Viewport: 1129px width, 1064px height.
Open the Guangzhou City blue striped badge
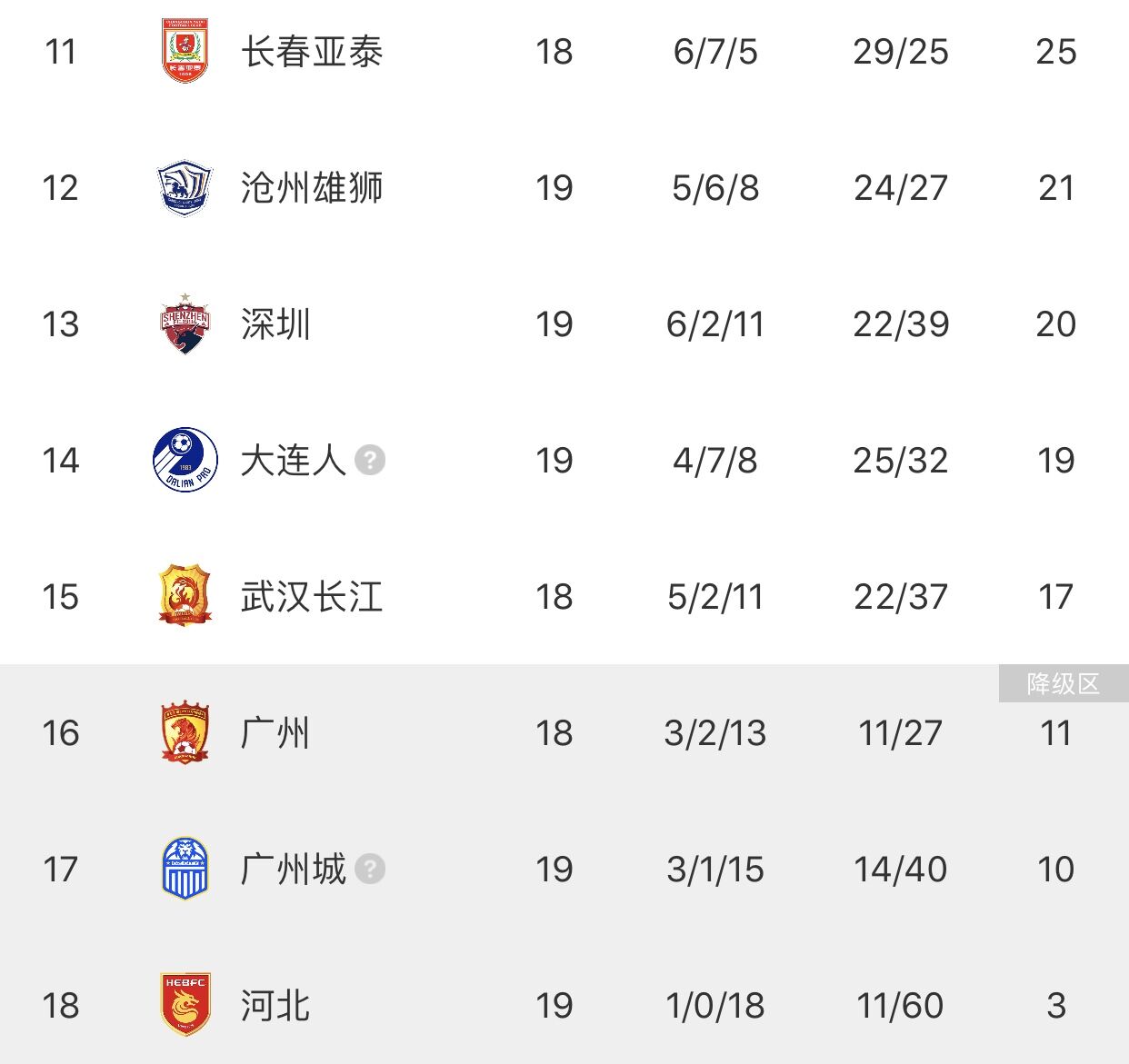(x=185, y=869)
